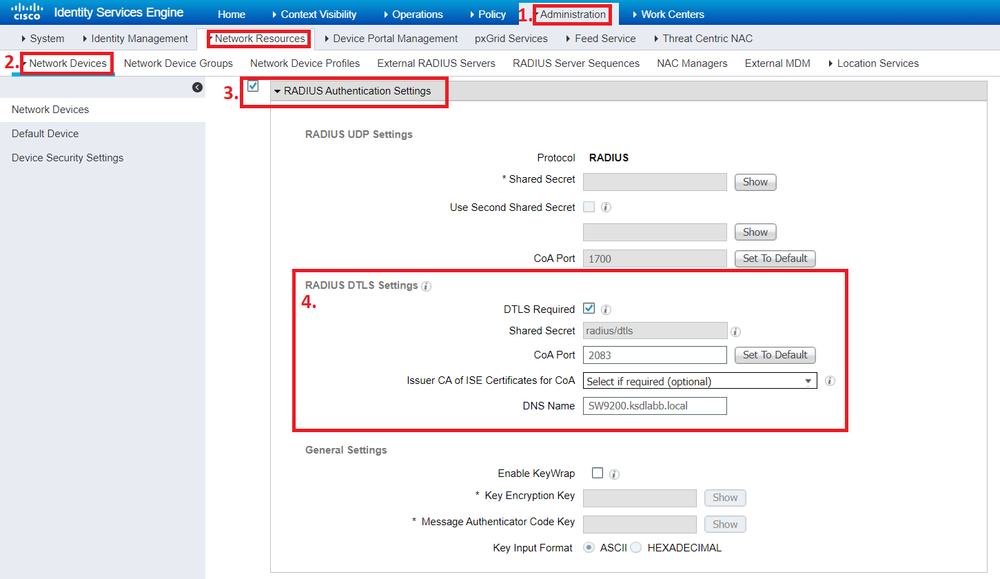Open Device Security Settings in the sidebar
1000x579 pixels.
pyautogui.click(x=67, y=157)
